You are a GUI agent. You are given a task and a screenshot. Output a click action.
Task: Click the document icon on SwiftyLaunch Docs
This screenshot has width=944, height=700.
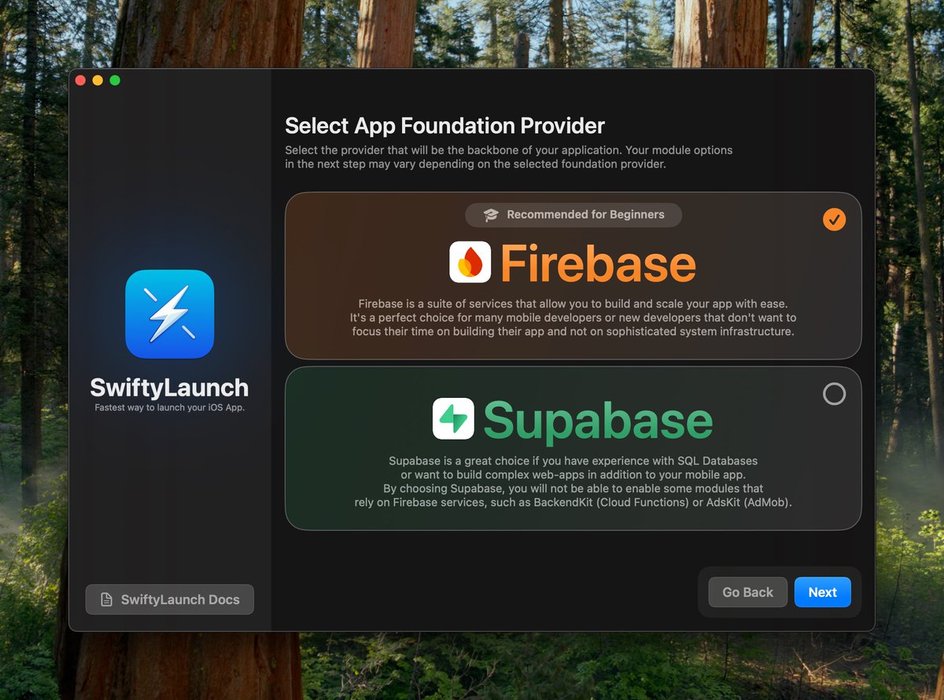[x=107, y=599]
